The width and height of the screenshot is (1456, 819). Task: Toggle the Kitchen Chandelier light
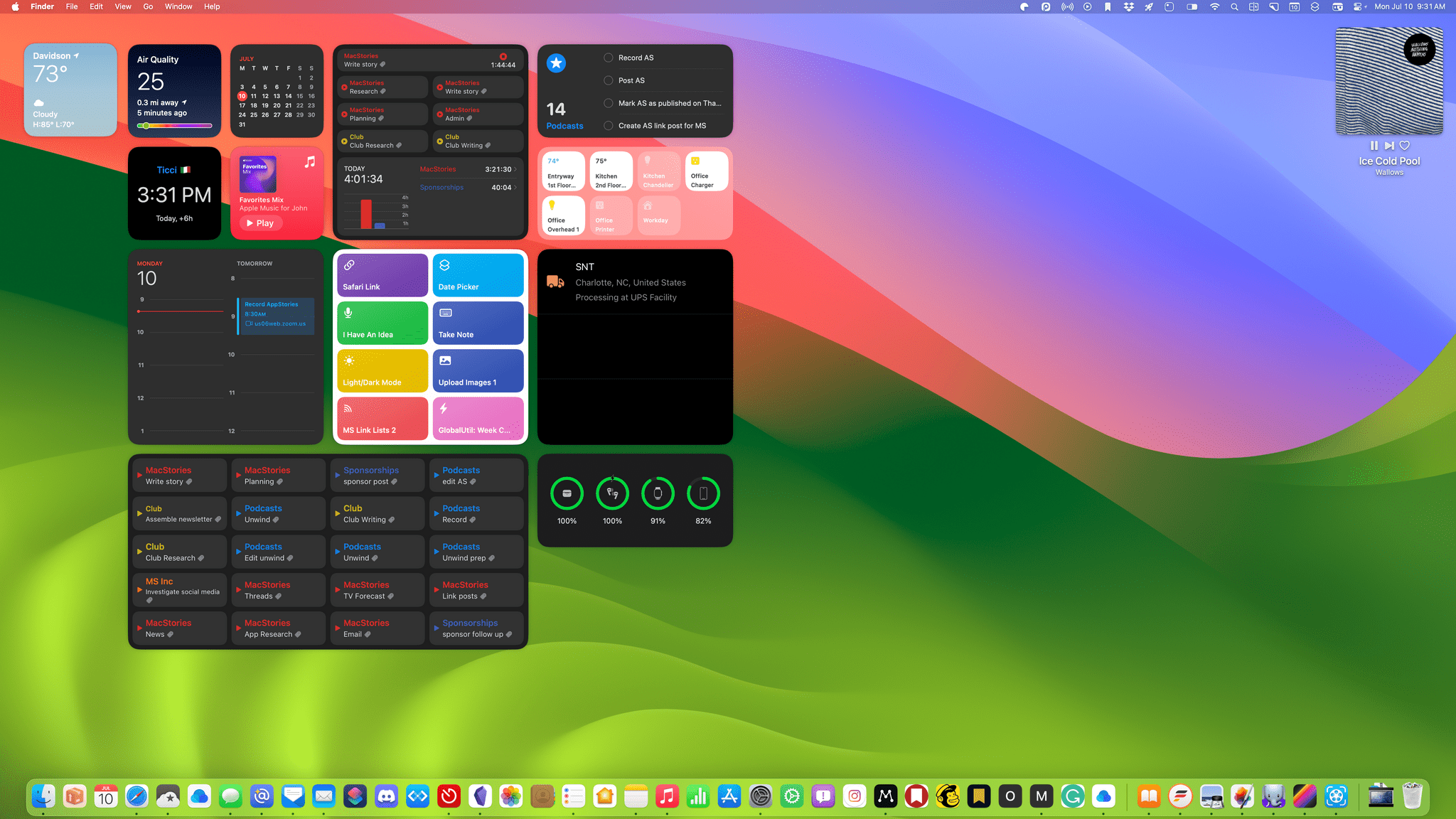click(x=659, y=171)
